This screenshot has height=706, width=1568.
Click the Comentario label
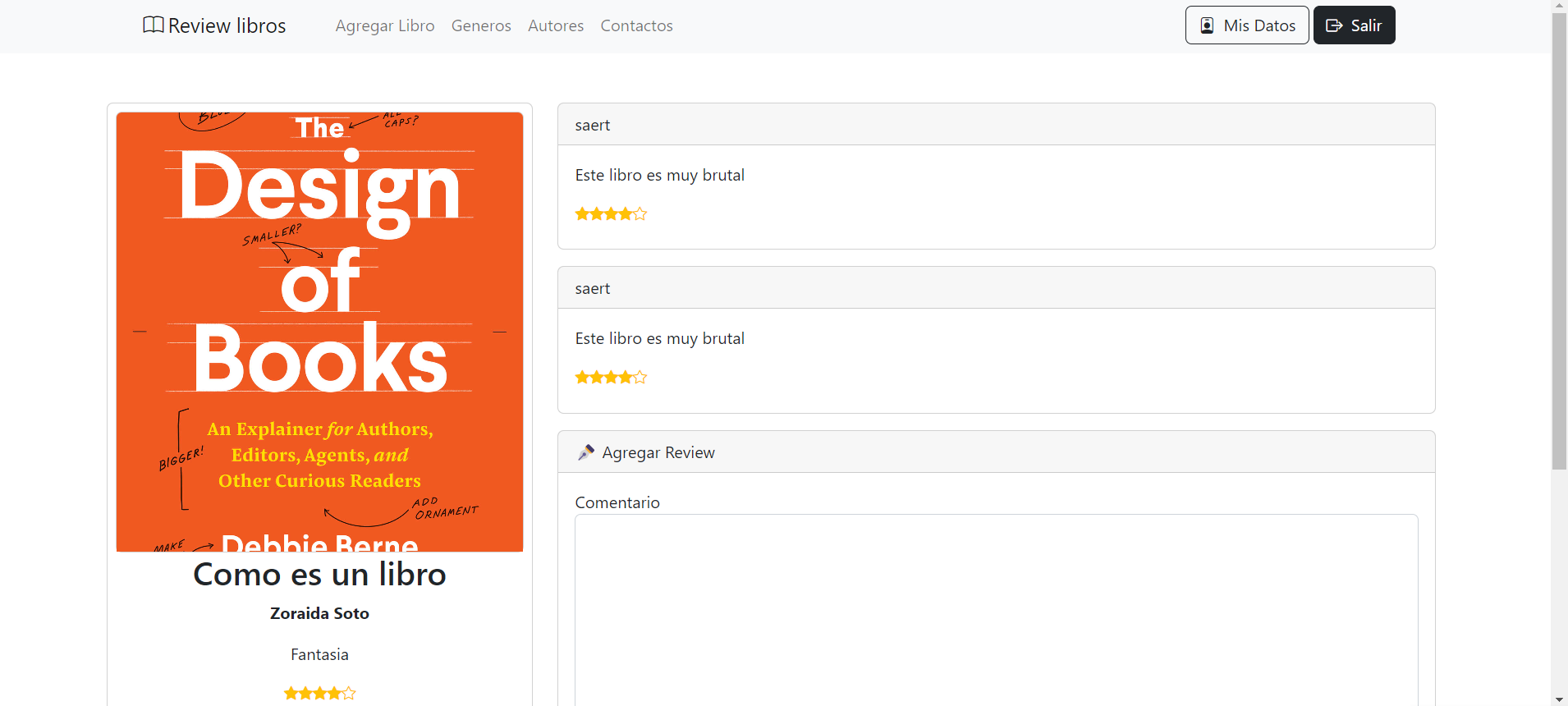[617, 502]
